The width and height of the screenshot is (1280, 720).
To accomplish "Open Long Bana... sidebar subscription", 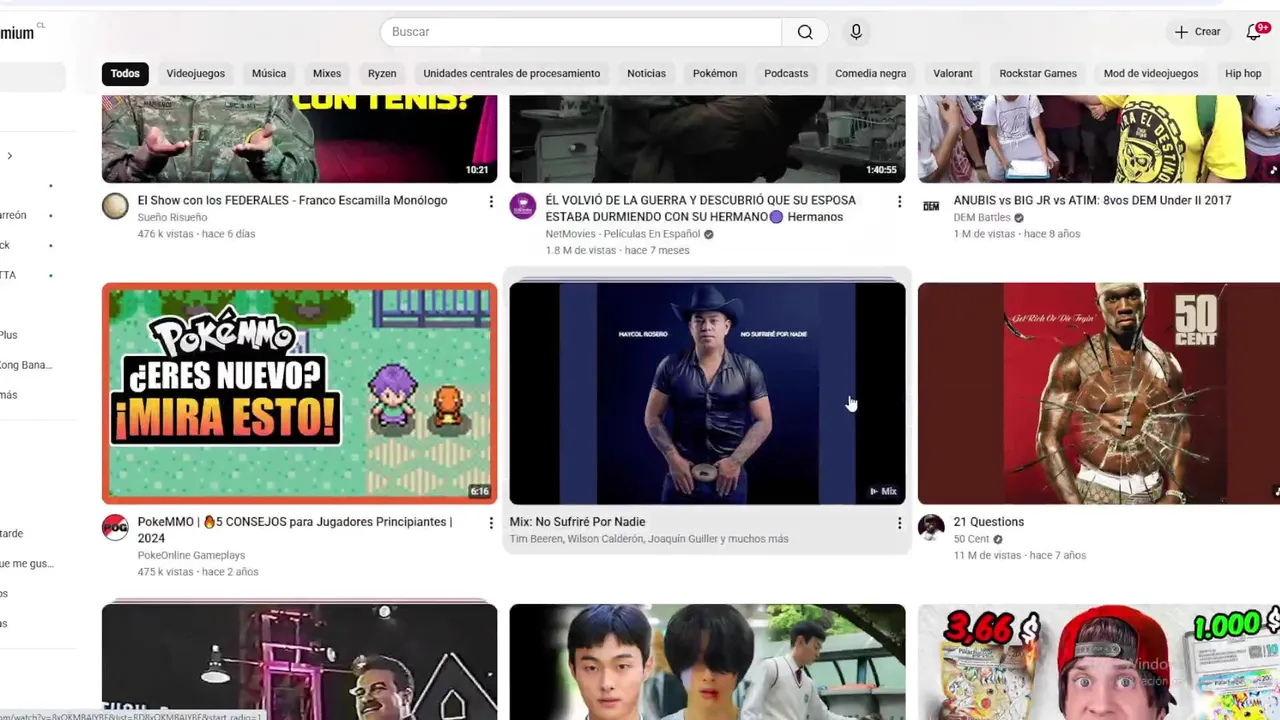I will pyautogui.click(x=26, y=365).
